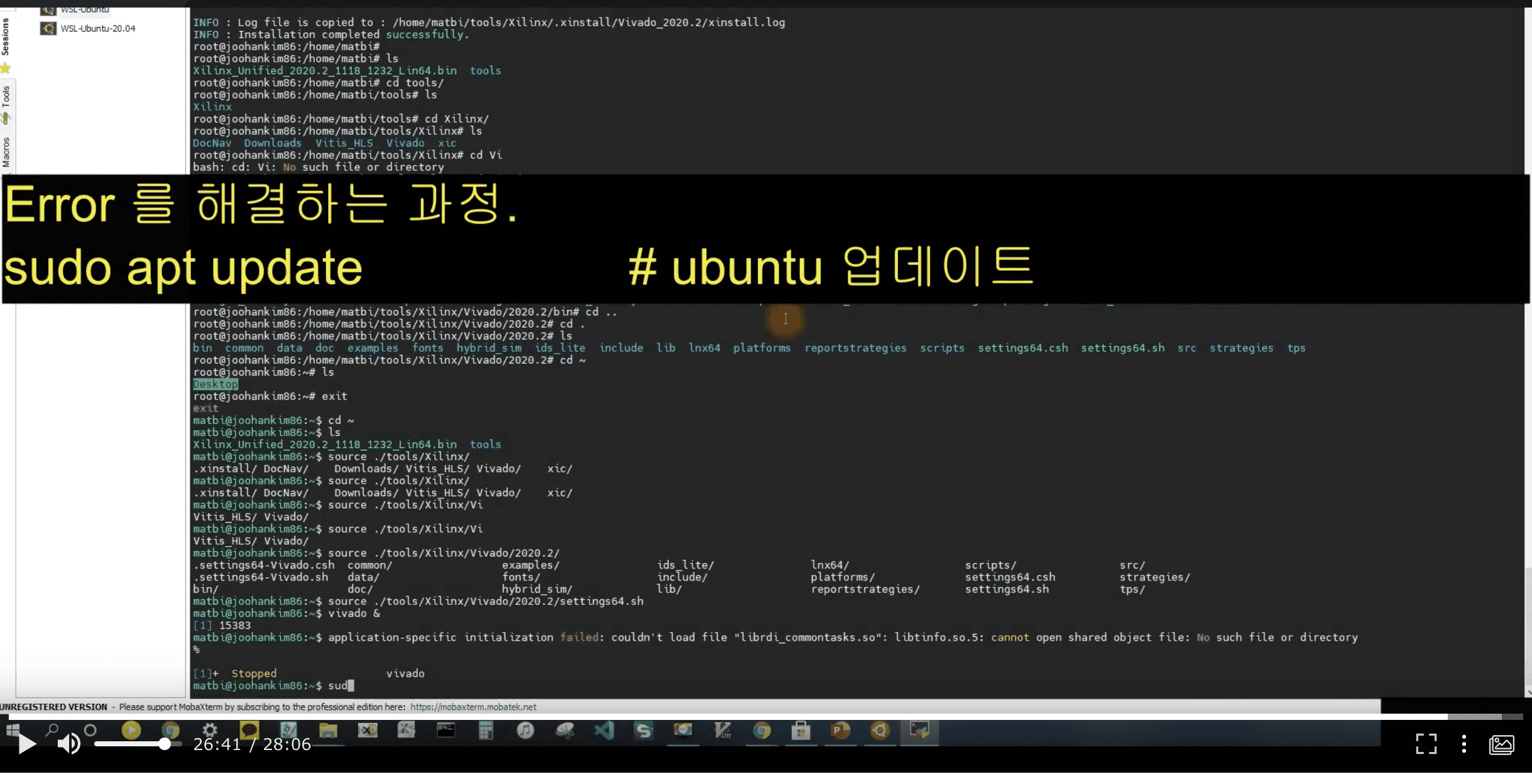Image resolution: width=1532 pixels, height=784 pixels.
Task: Open the video more options menu
Action: tap(1464, 744)
